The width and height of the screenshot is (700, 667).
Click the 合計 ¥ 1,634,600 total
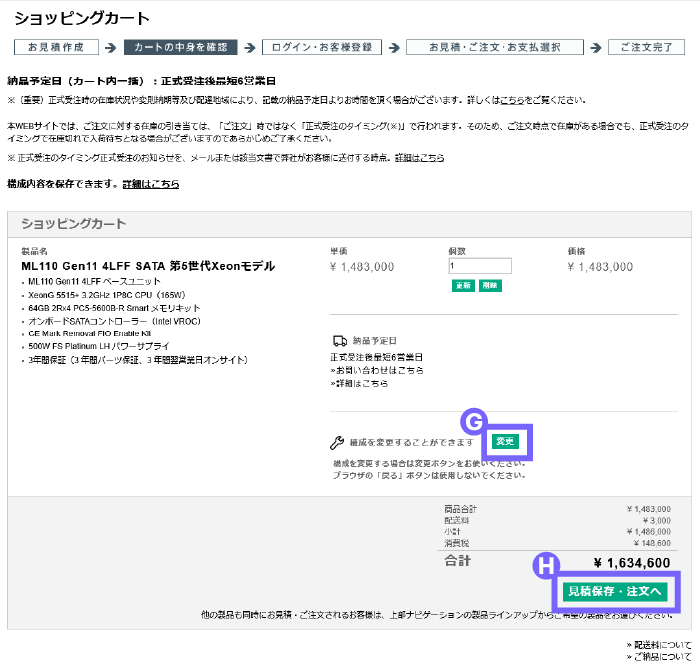click(632, 563)
